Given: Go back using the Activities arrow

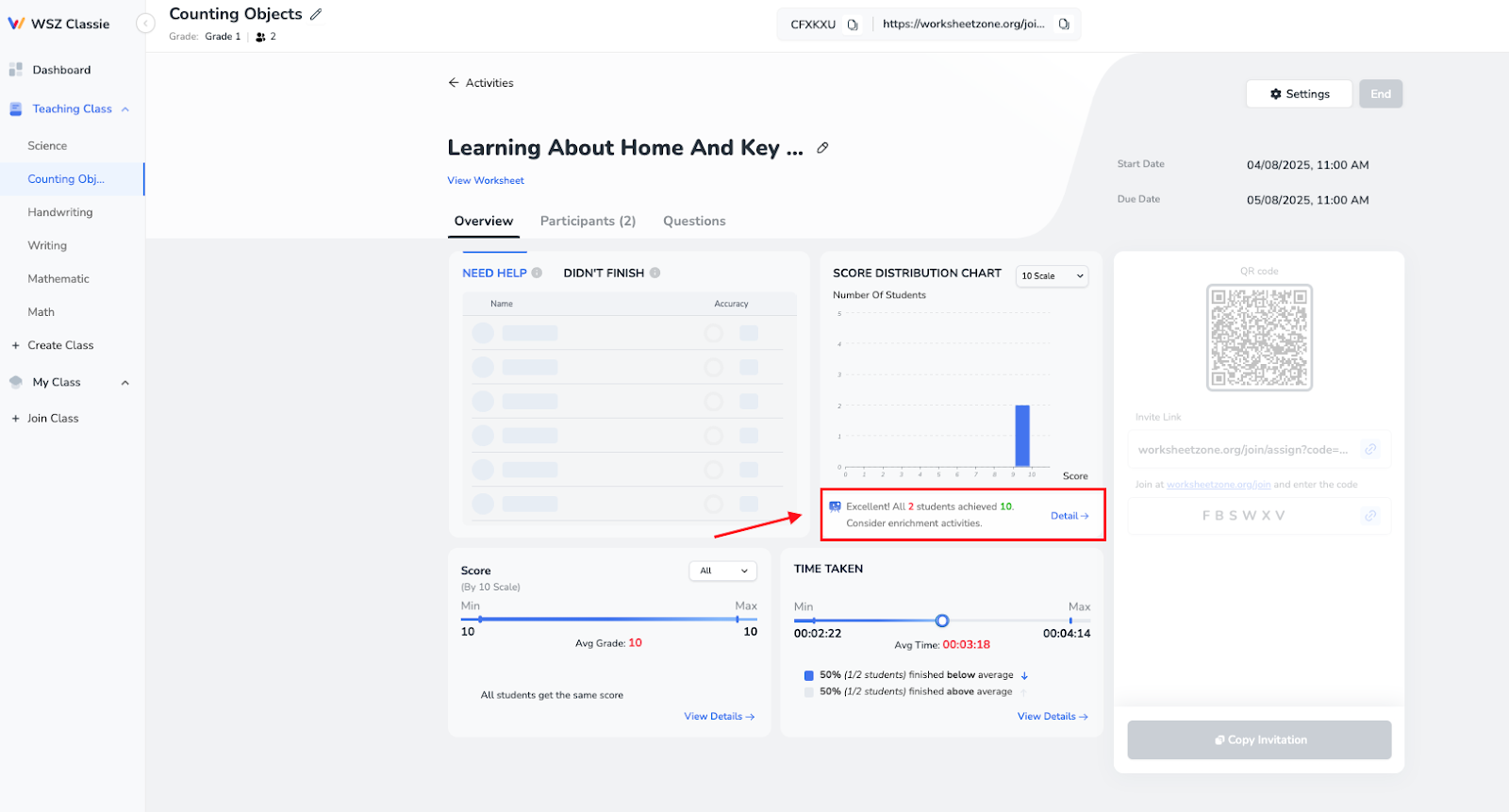Looking at the screenshot, I should pos(454,83).
